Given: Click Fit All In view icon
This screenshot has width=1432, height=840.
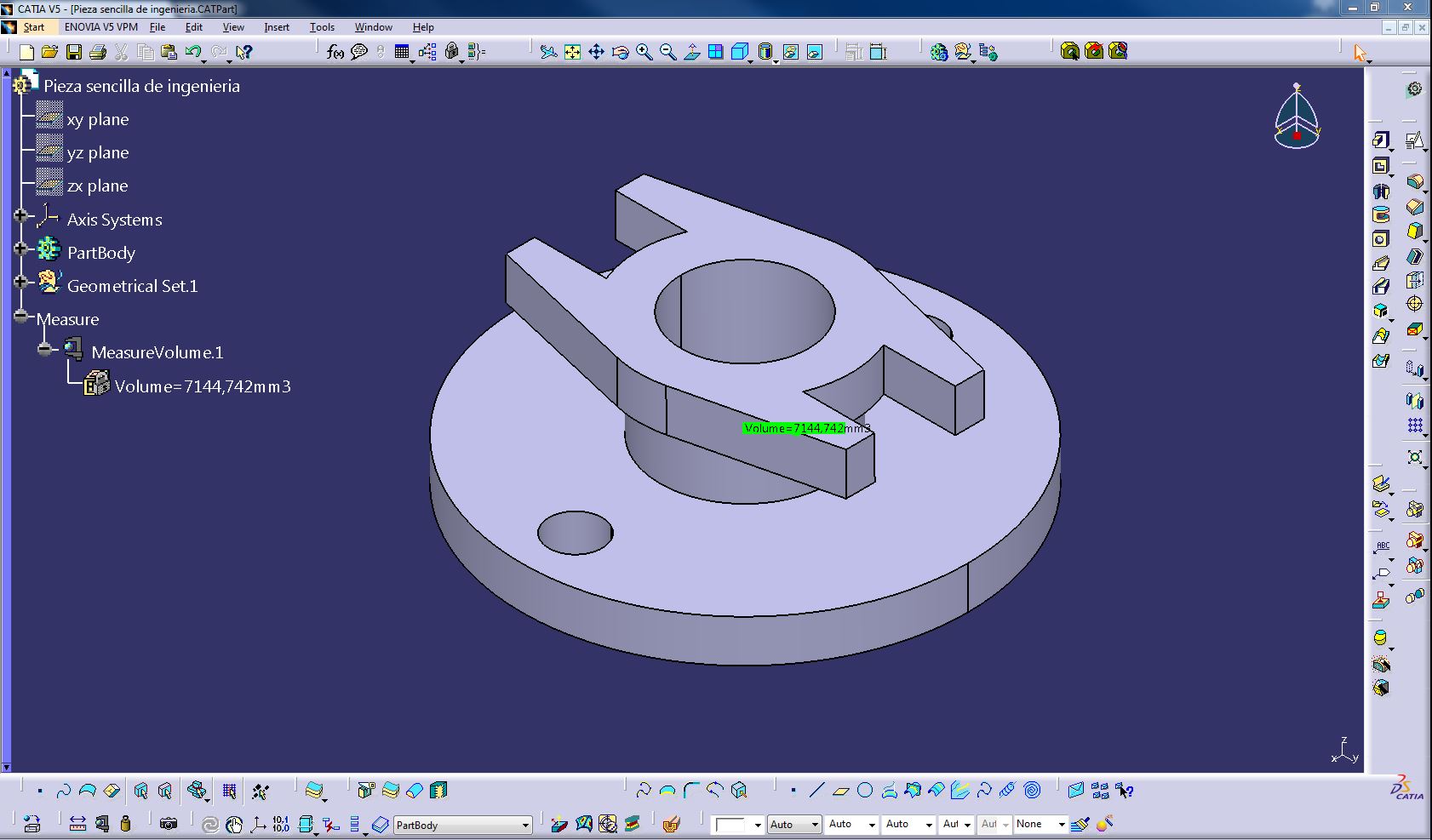Looking at the screenshot, I should coord(572,53).
